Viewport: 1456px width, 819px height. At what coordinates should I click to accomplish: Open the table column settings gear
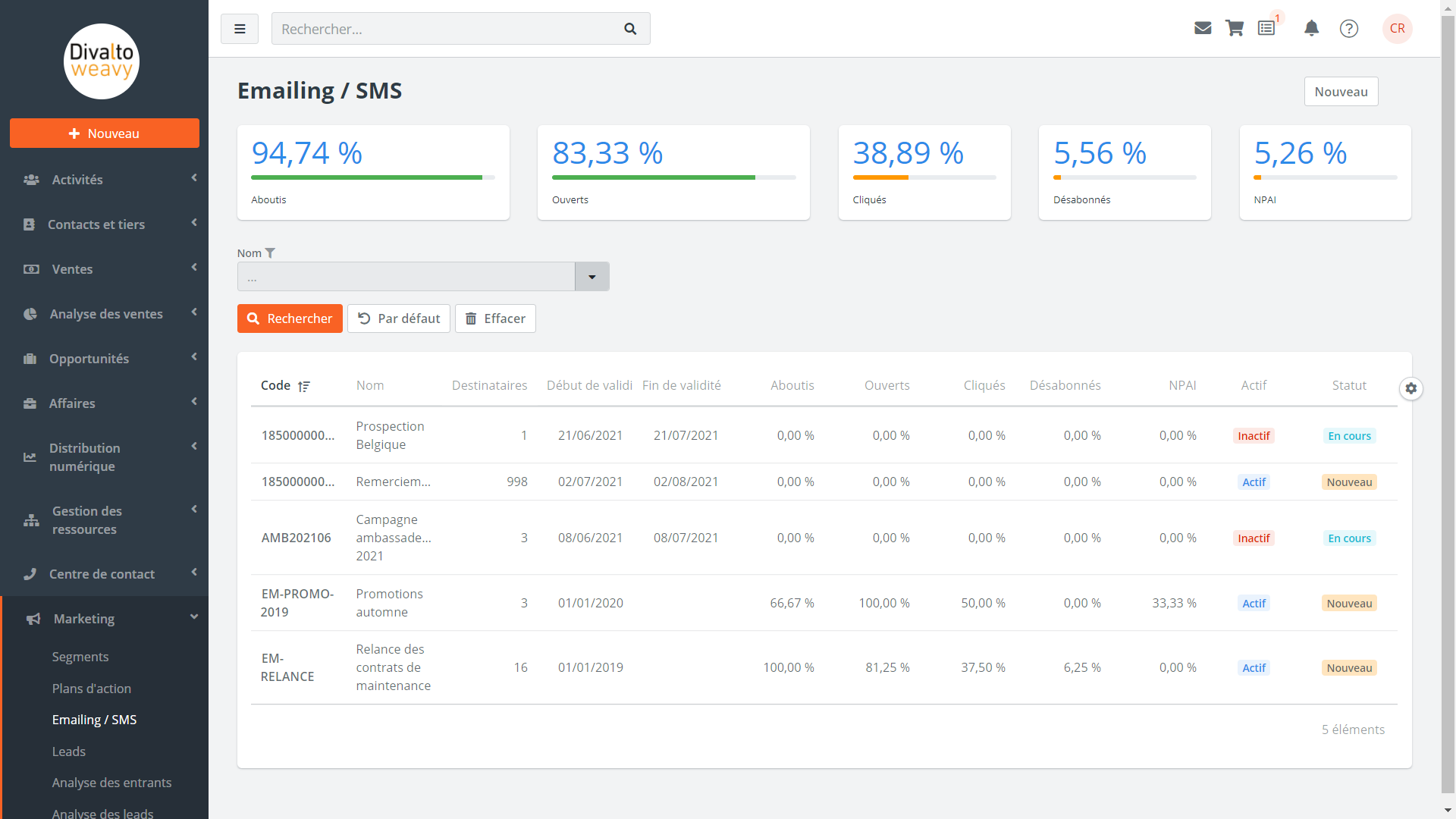(1411, 388)
